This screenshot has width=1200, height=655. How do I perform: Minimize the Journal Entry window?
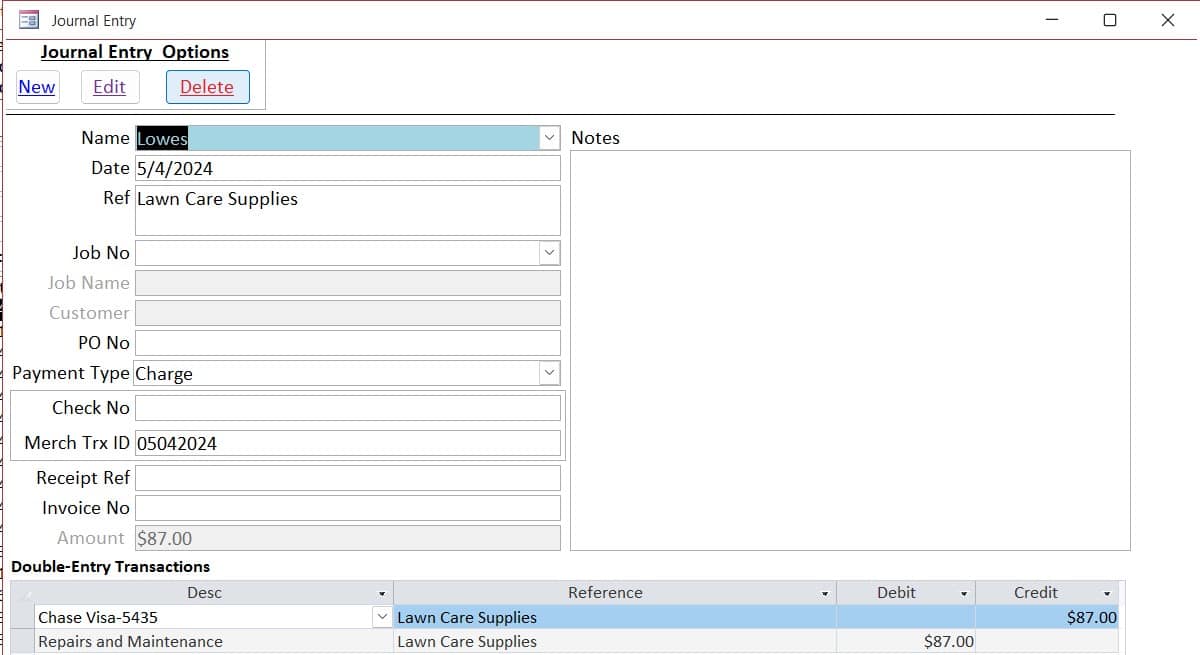1052,20
